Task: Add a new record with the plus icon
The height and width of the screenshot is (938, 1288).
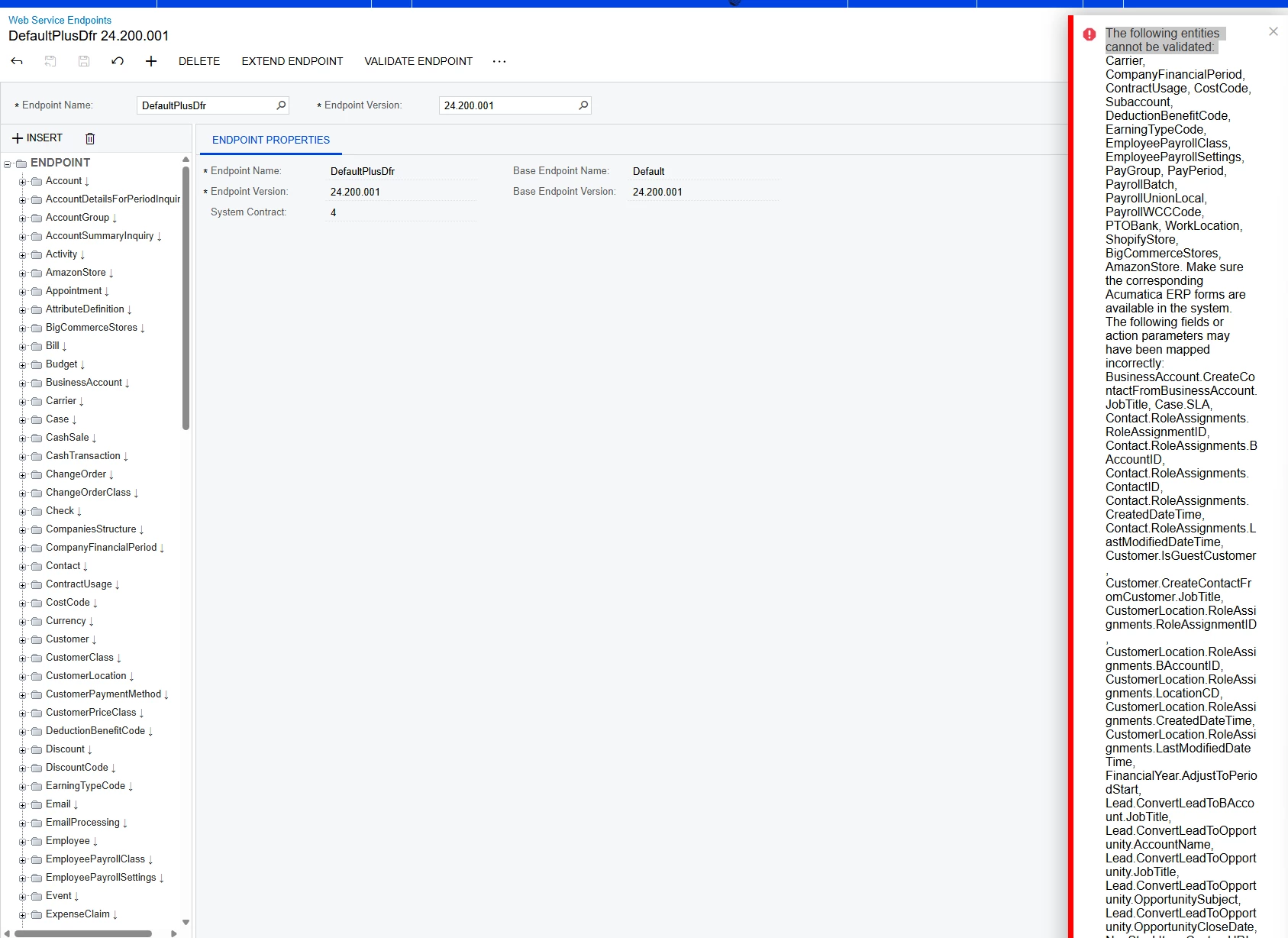Action: (150, 61)
